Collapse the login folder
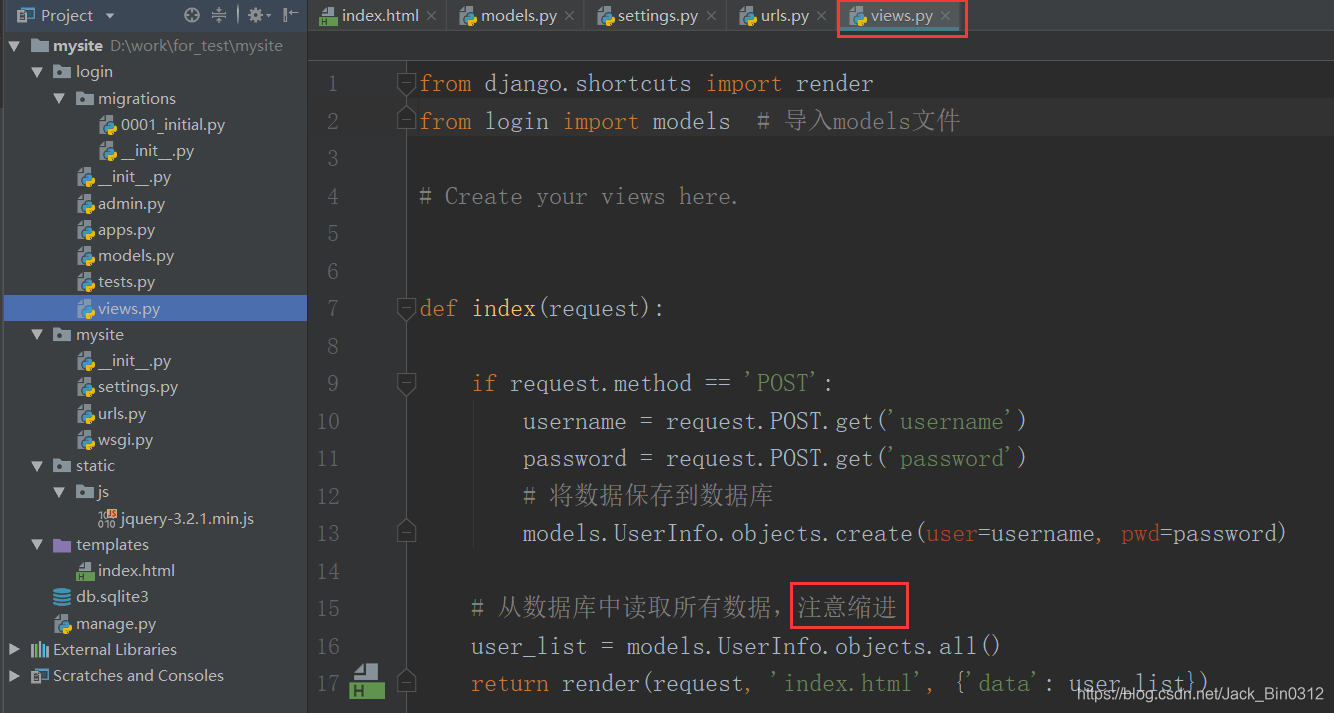Viewport: 1334px width, 713px height. pyautogui.click(x=37, y=72)
